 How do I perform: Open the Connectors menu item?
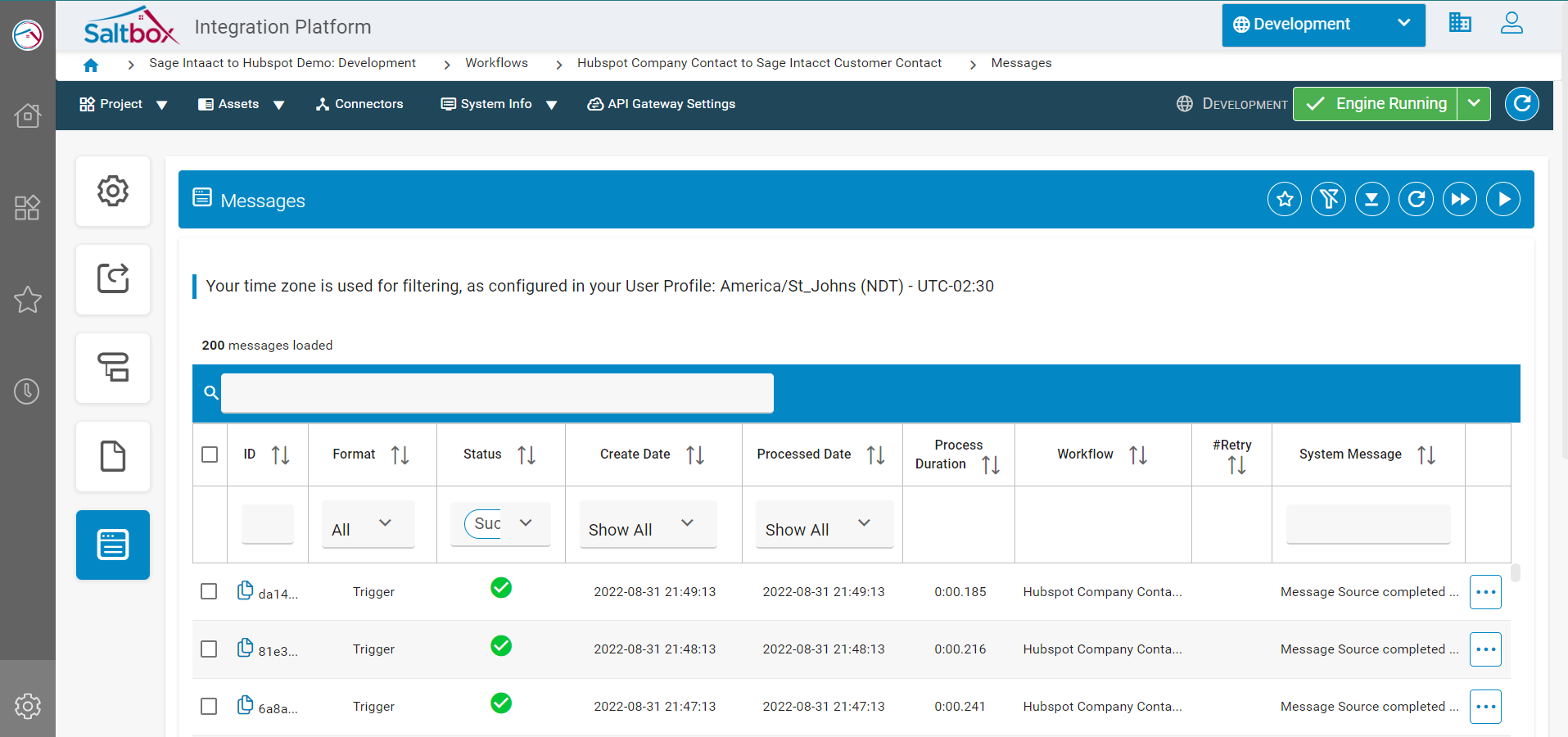(359, 104)
